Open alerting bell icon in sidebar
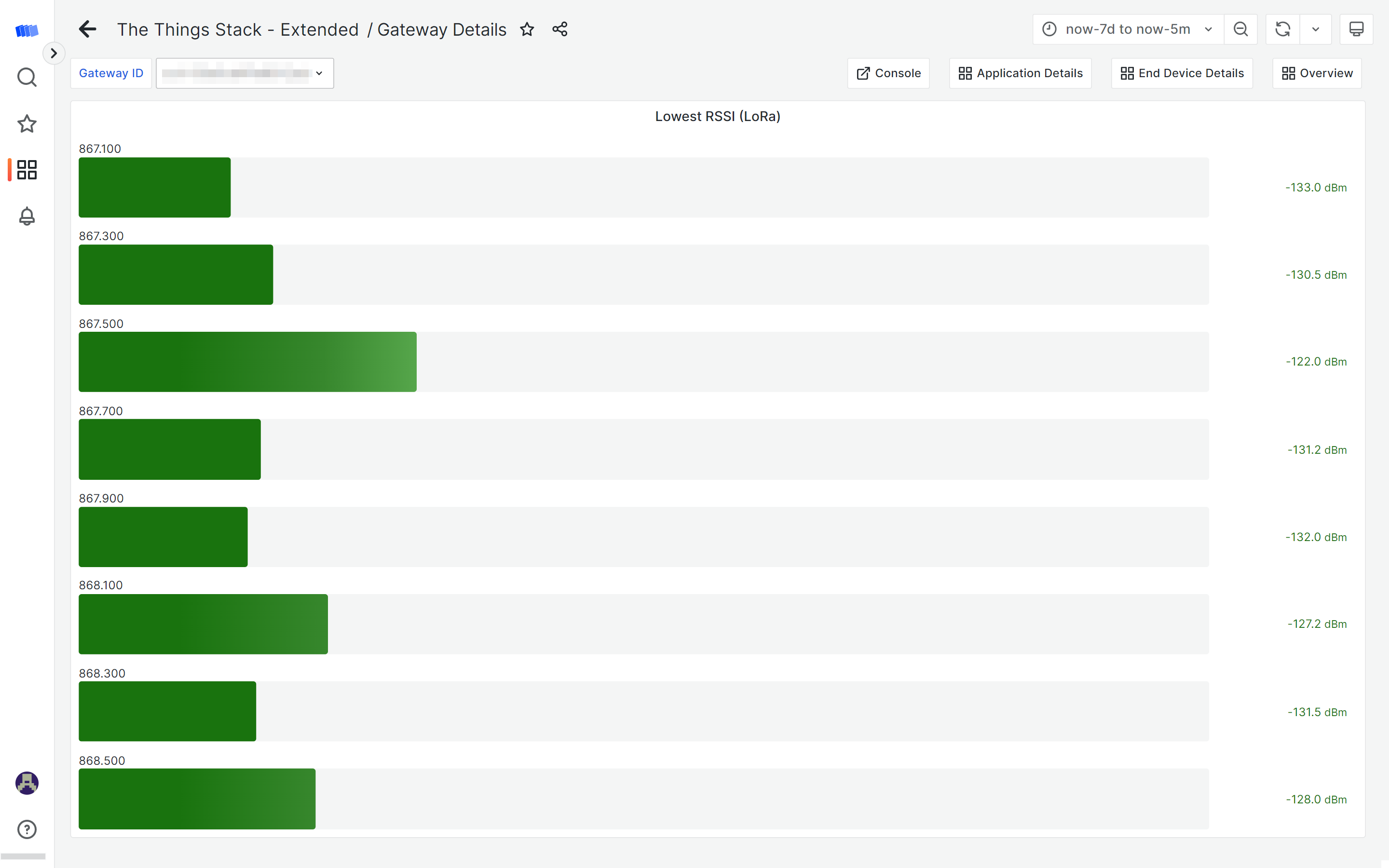This screenshot has width=1389, height=868. click(27, 217)
